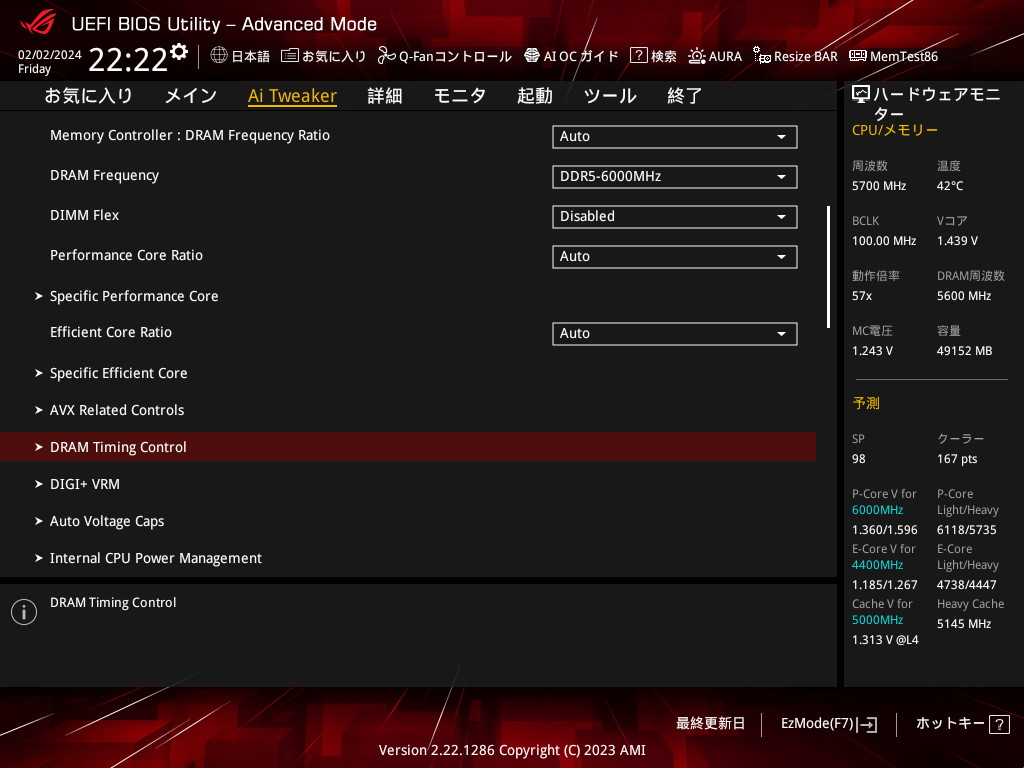
Task: Open language selector globe icon
Action: coord(219,56)
